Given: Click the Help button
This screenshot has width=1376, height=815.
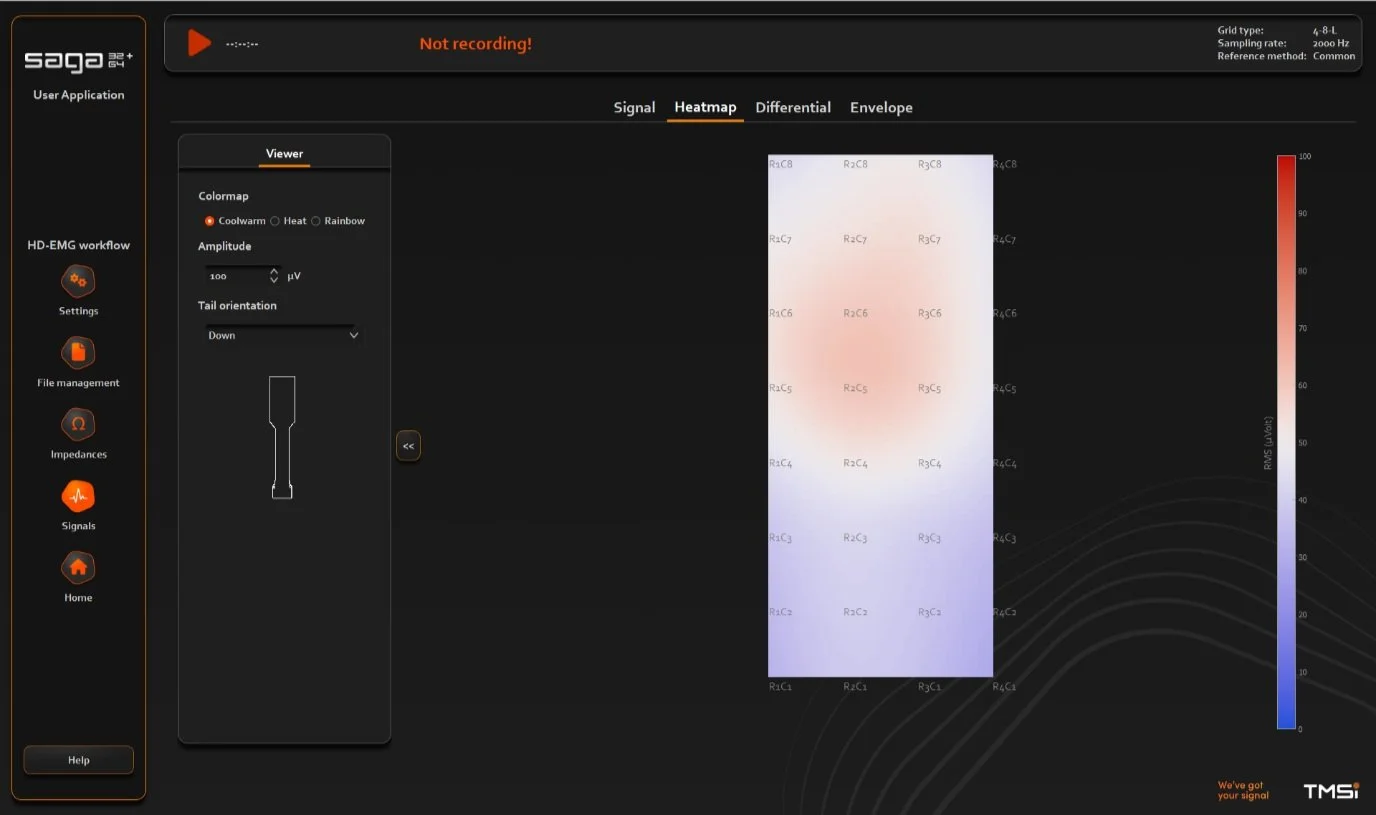Looking at the screenshot, I should [x=78, y=759].
